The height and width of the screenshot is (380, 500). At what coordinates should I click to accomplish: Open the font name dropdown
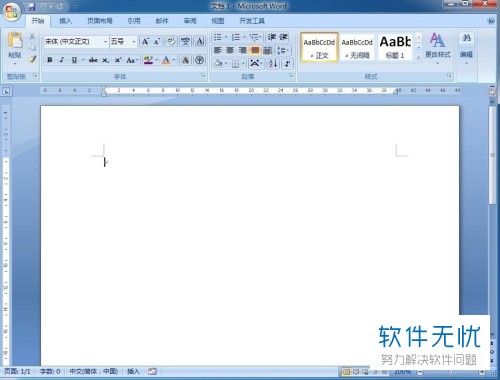click(x=105, y=42)
